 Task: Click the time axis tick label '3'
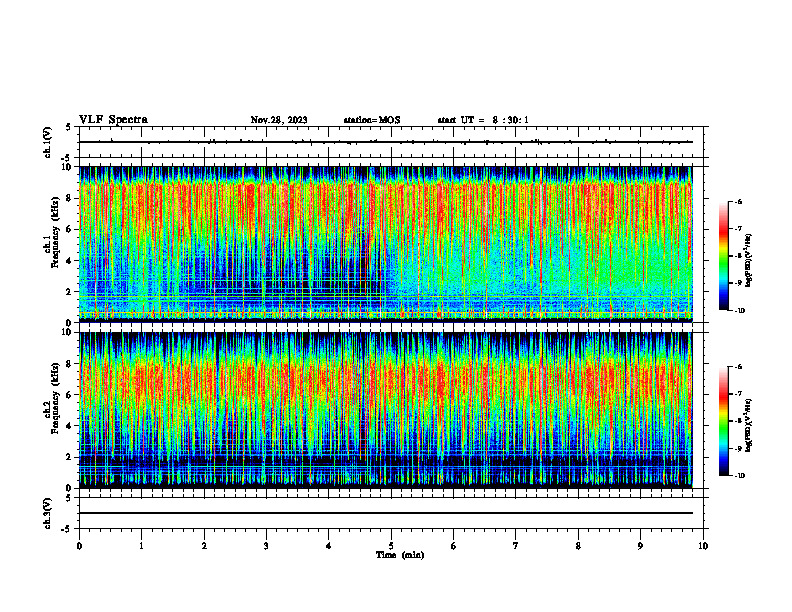coord(266,546)
